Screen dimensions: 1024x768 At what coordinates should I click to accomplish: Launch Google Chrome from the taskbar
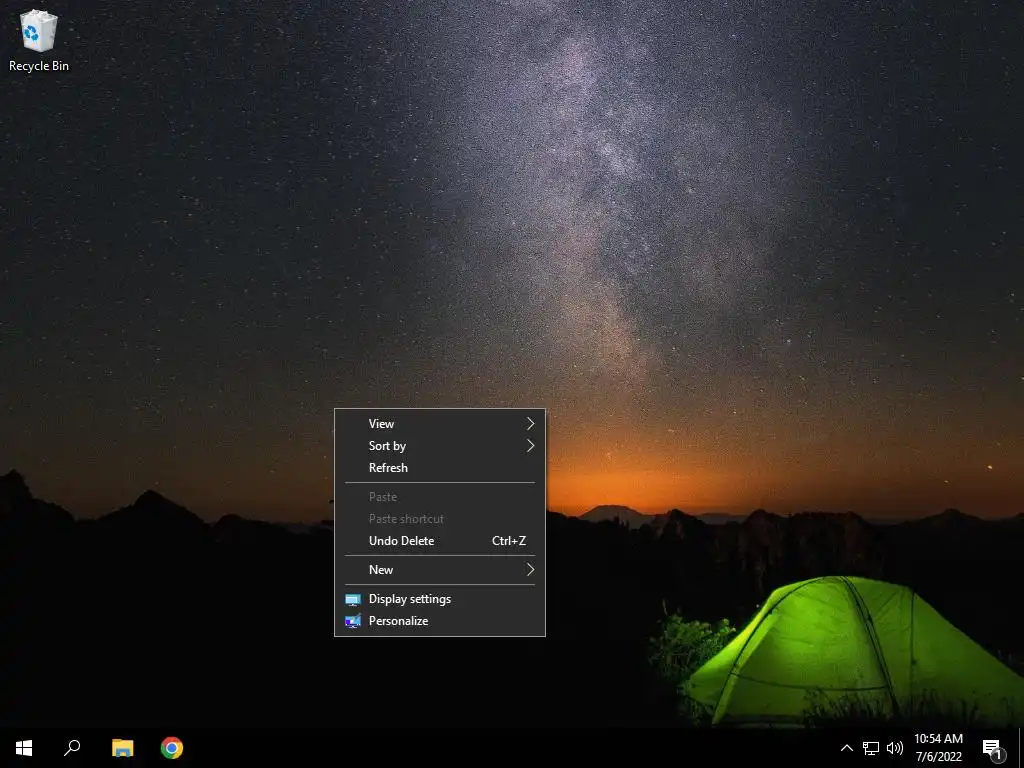(172, 748)
